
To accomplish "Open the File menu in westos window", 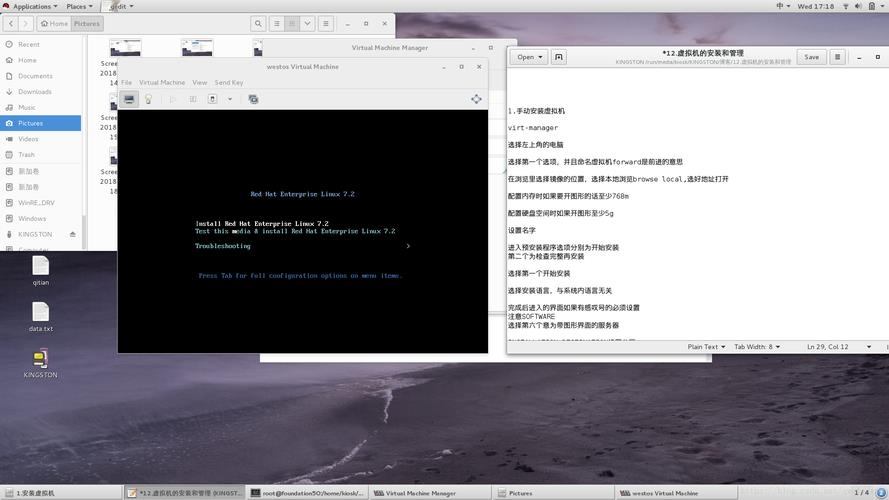I will coord(126,82).
